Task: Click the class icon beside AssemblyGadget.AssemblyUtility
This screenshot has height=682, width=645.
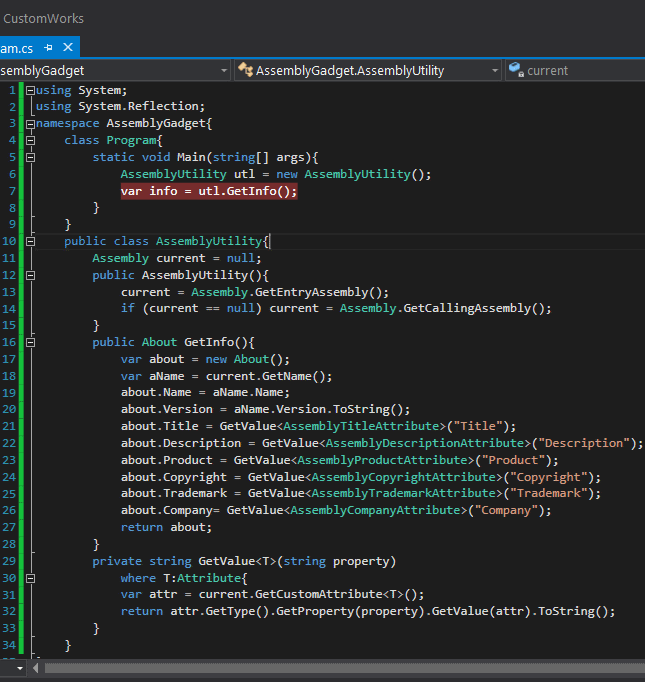Action: point(245,70)
